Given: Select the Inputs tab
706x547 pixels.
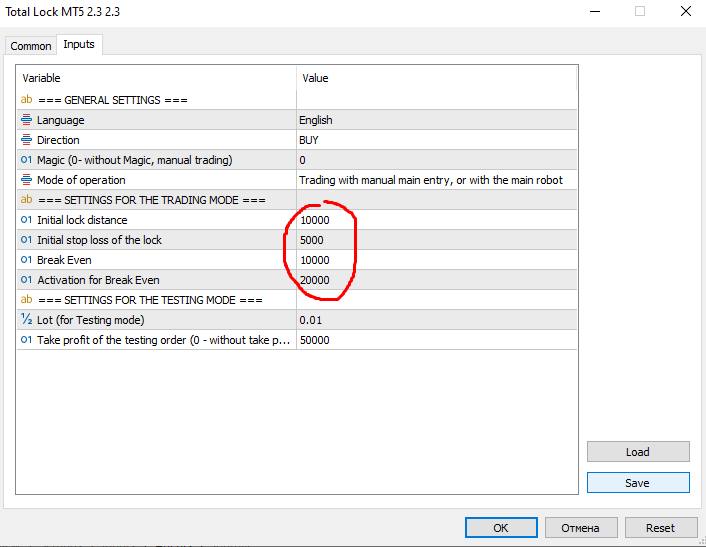Looking at the screenshot, I should pyautogui.click(x=79, y=44).
